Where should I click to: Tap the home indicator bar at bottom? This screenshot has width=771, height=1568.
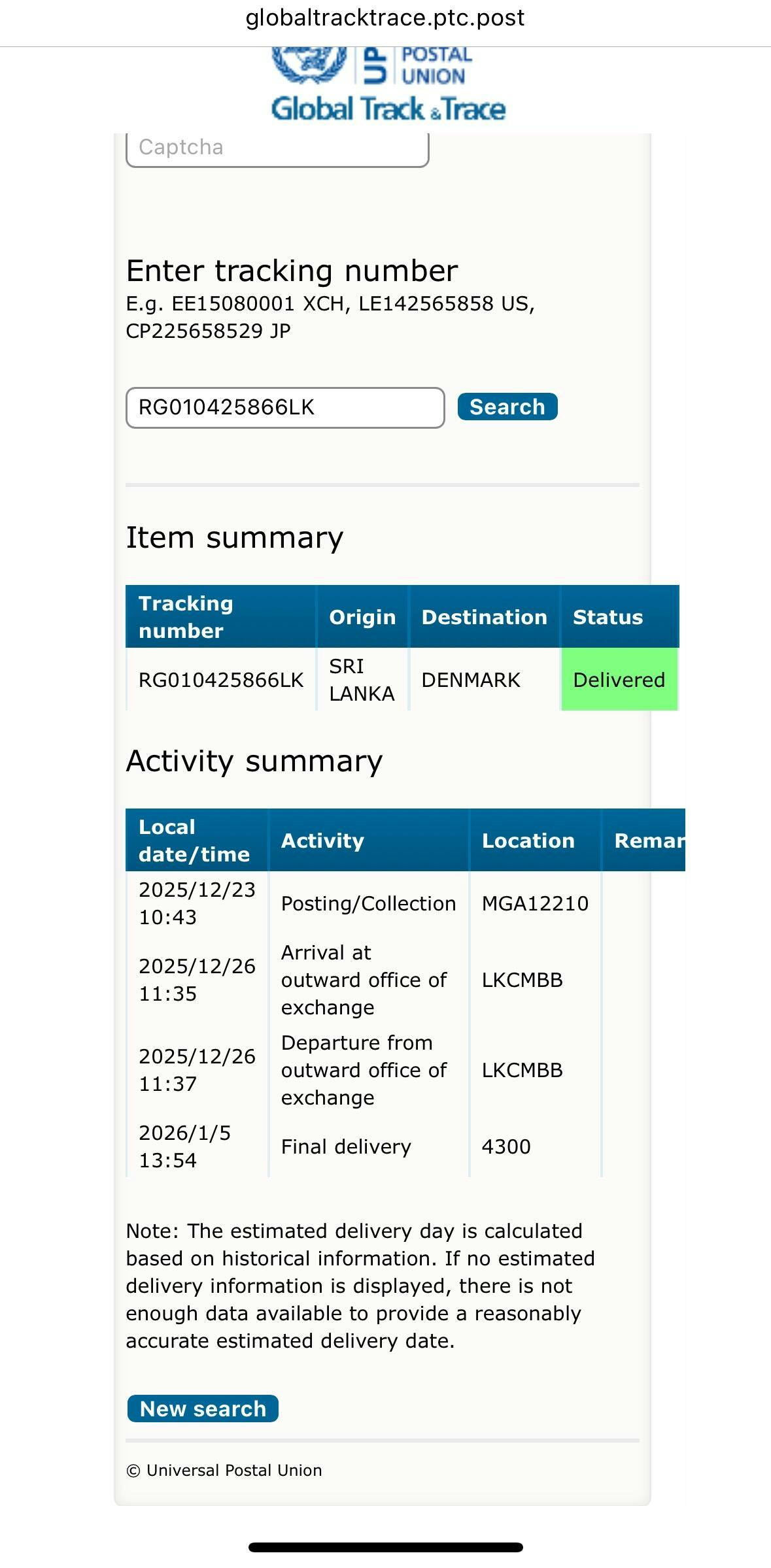[385, 1547]
